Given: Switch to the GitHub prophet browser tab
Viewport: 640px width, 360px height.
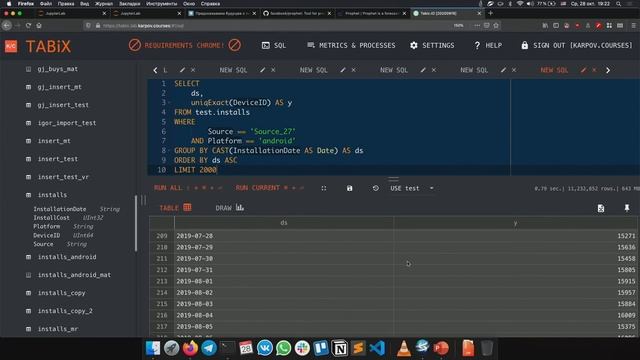Looking at the screenshot, I should 297,13.
